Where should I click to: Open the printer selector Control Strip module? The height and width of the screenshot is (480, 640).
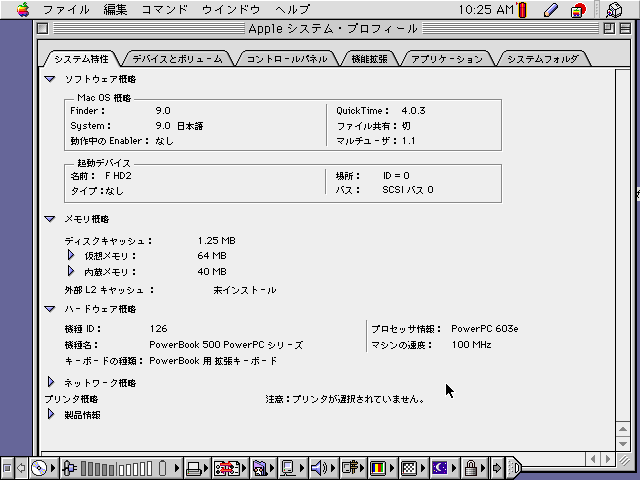[x=197, y=468]
